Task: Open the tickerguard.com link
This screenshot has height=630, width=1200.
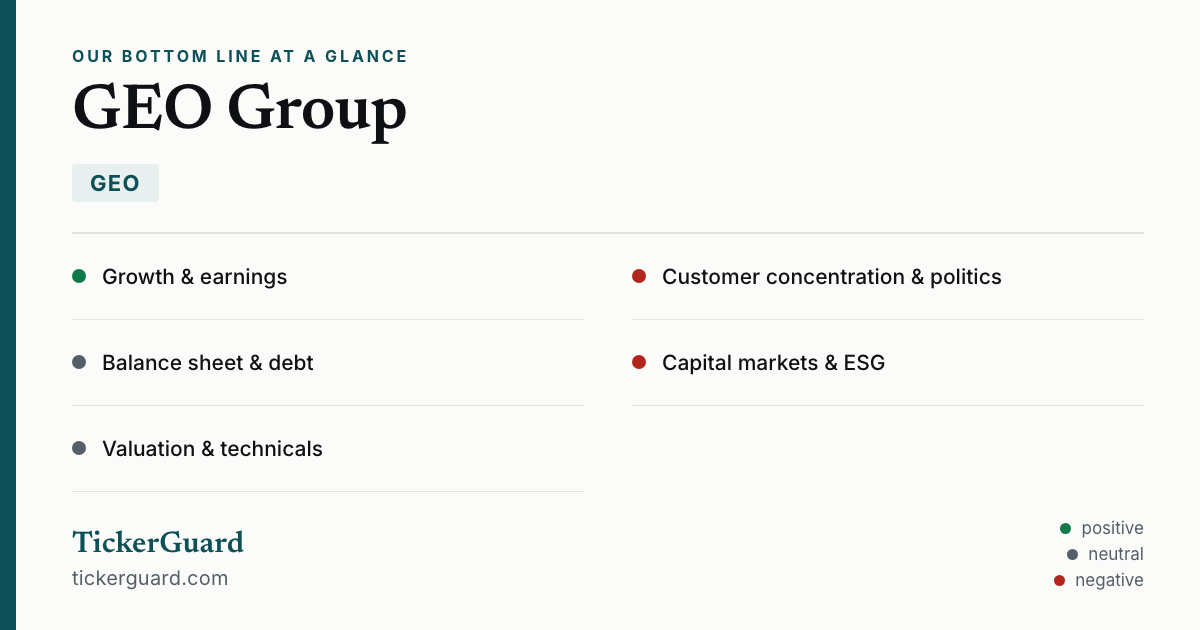Action: tap(150, 578)
